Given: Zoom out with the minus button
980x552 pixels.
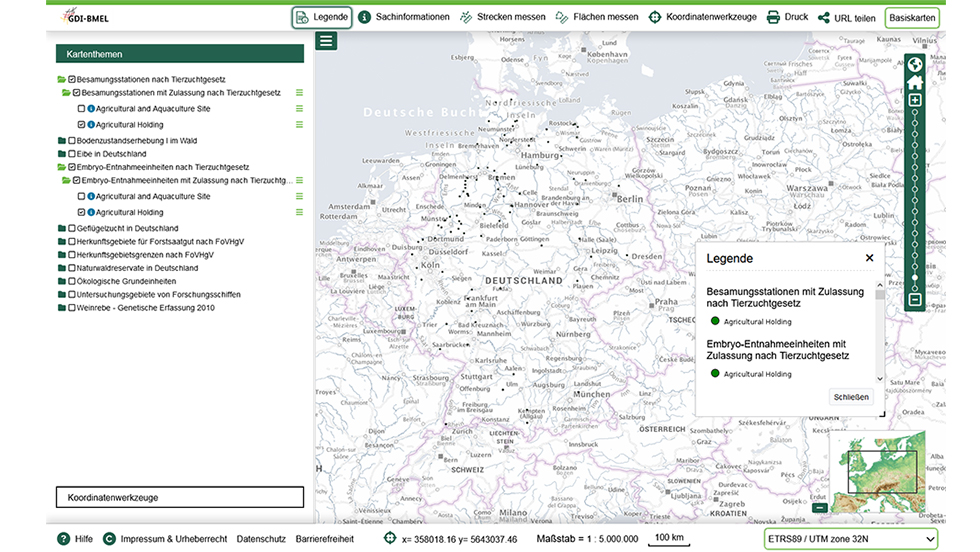Looking at the screenshot, I should 914,300.
